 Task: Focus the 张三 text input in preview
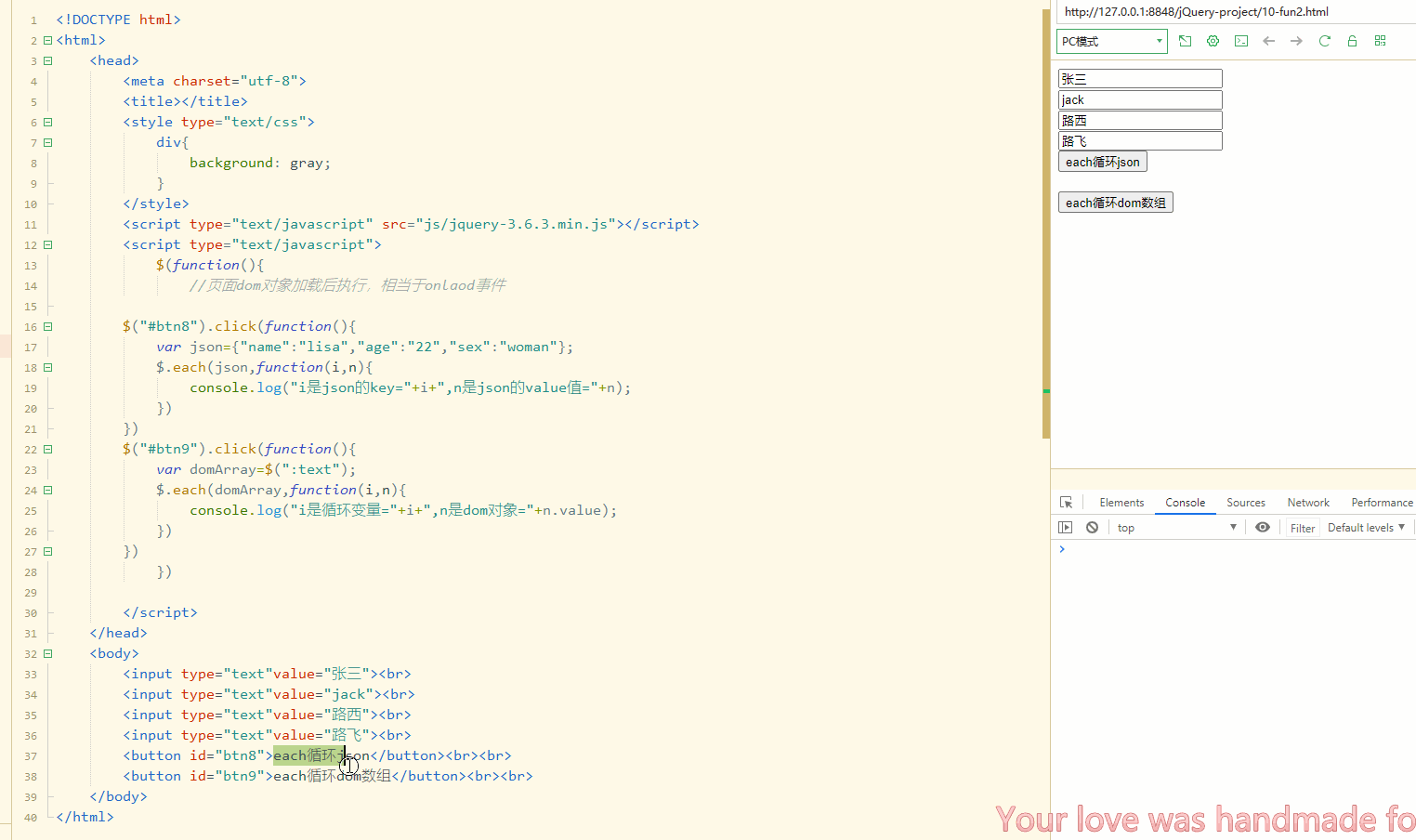(1140, 79)
